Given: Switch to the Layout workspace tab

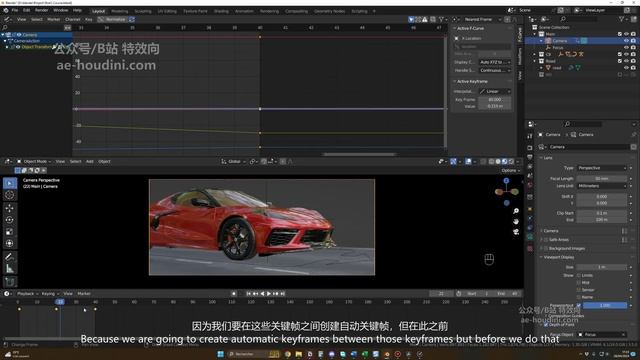Looking at the screenshot, I should click(x=98, y=11).
